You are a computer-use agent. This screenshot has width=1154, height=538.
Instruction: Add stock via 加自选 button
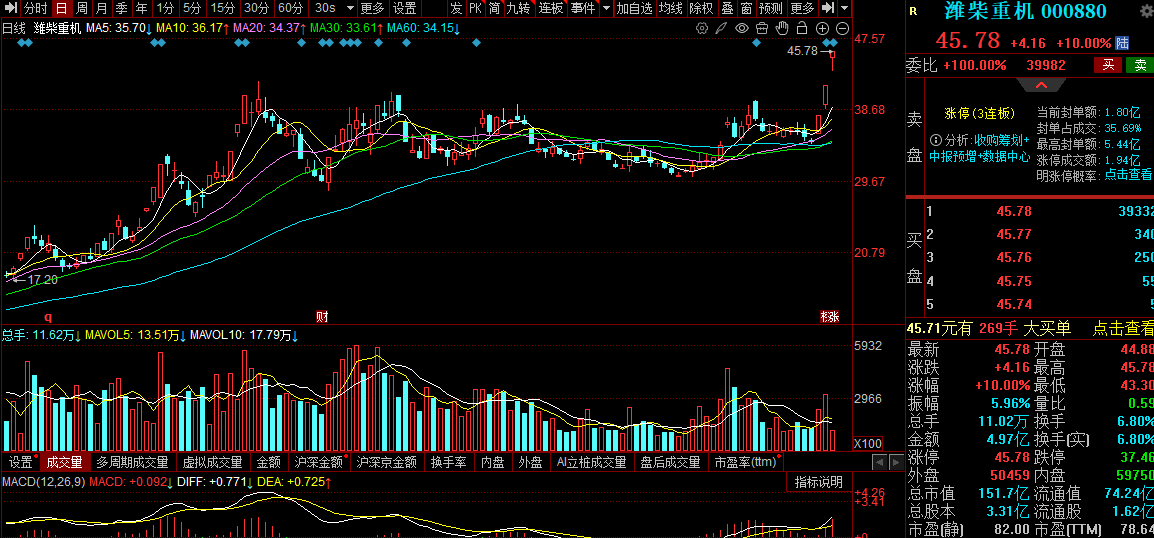[x=634, y=9]
